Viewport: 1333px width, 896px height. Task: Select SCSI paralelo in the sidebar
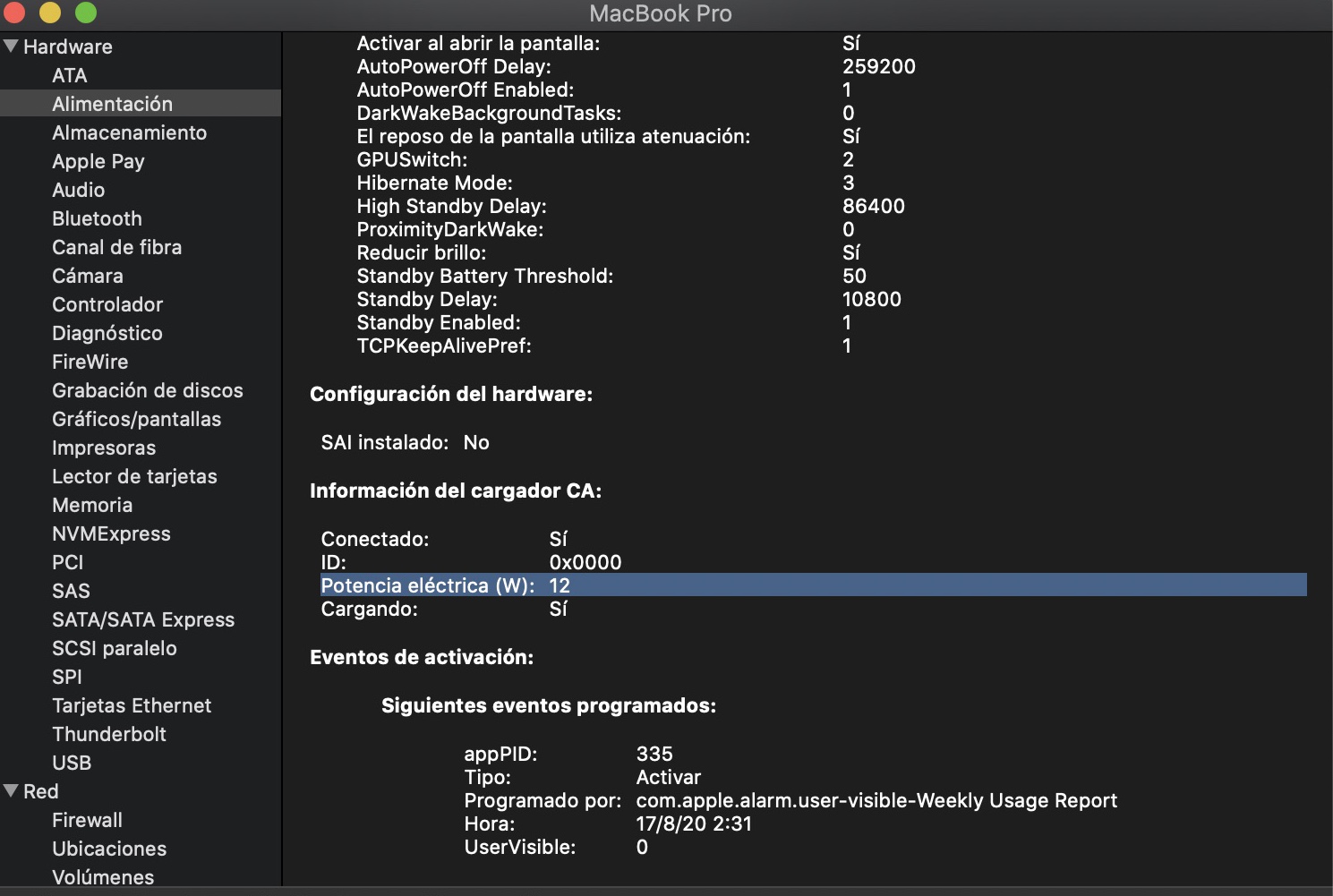[115, 648]
